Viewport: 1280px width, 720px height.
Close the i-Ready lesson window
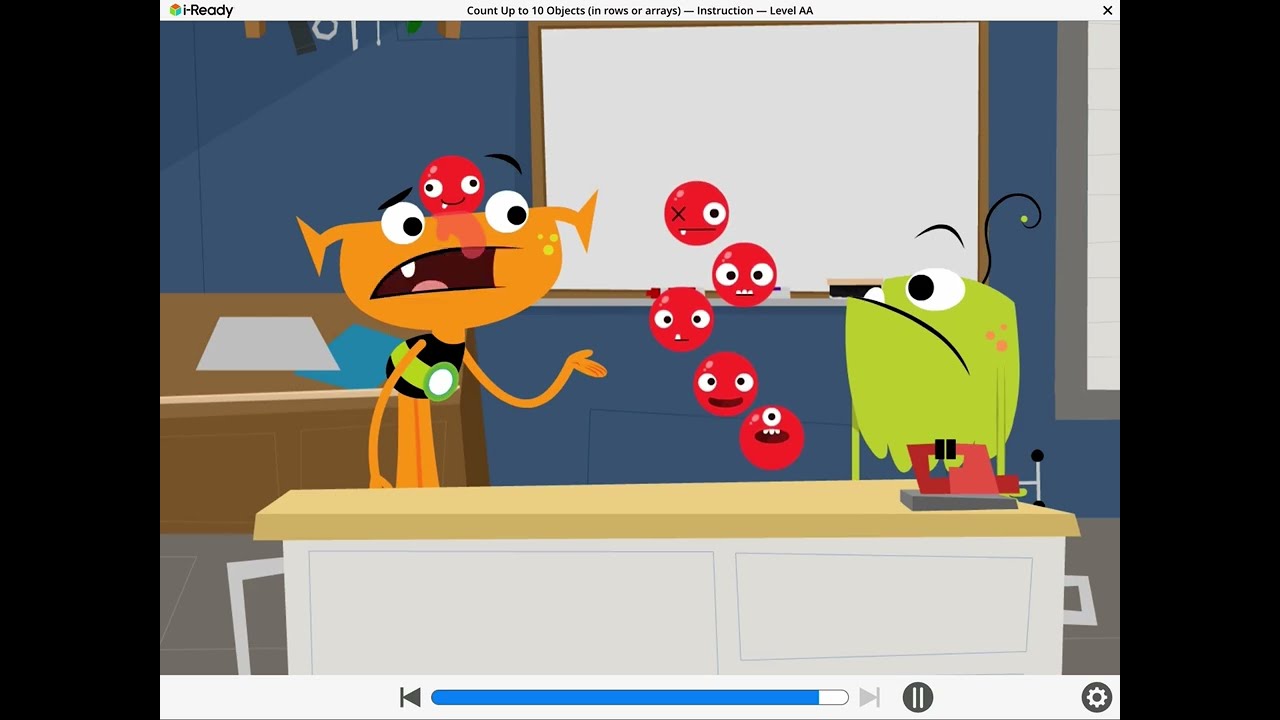[1107, 10]
